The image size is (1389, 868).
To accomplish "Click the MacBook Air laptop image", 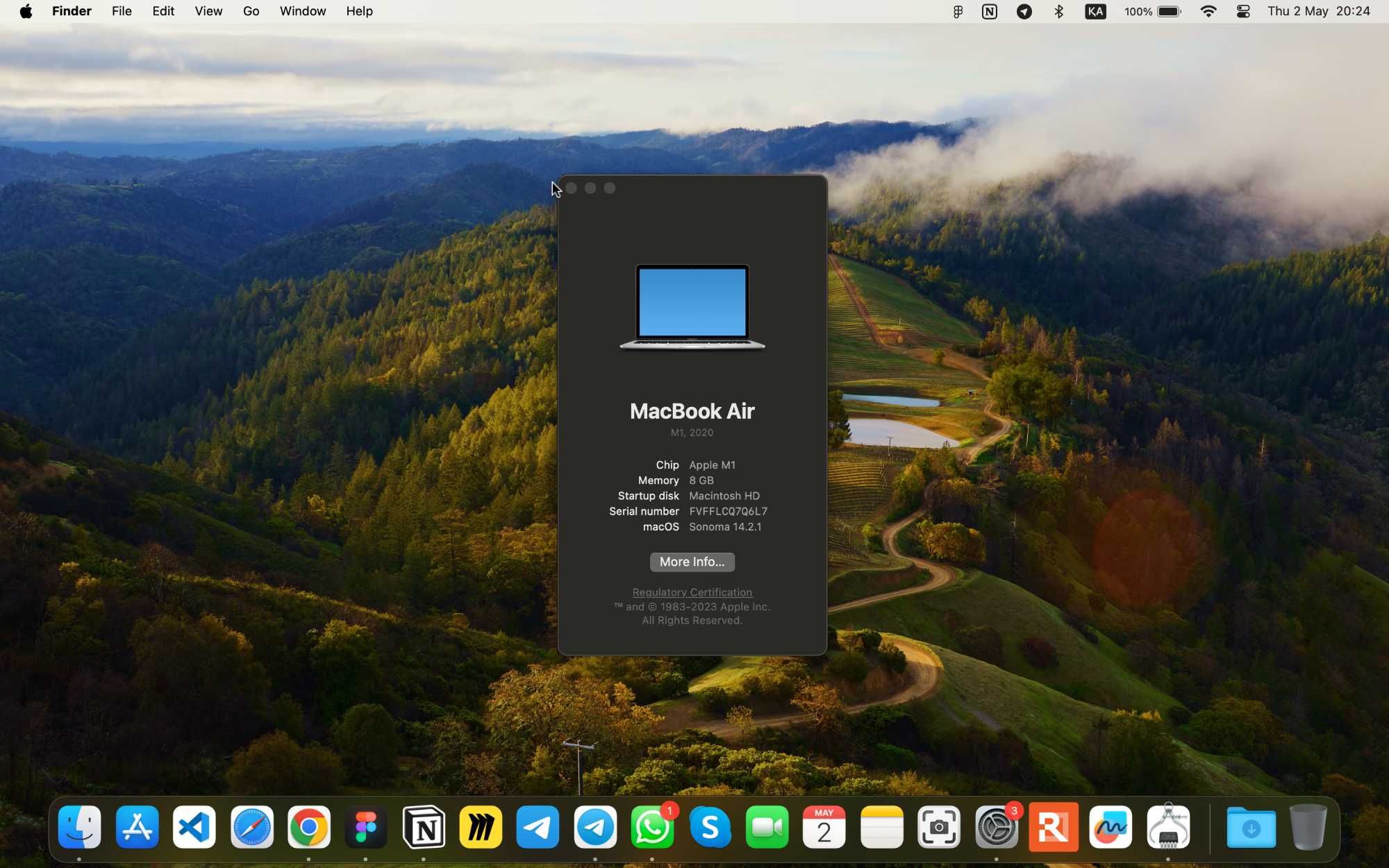I will 692,307.
